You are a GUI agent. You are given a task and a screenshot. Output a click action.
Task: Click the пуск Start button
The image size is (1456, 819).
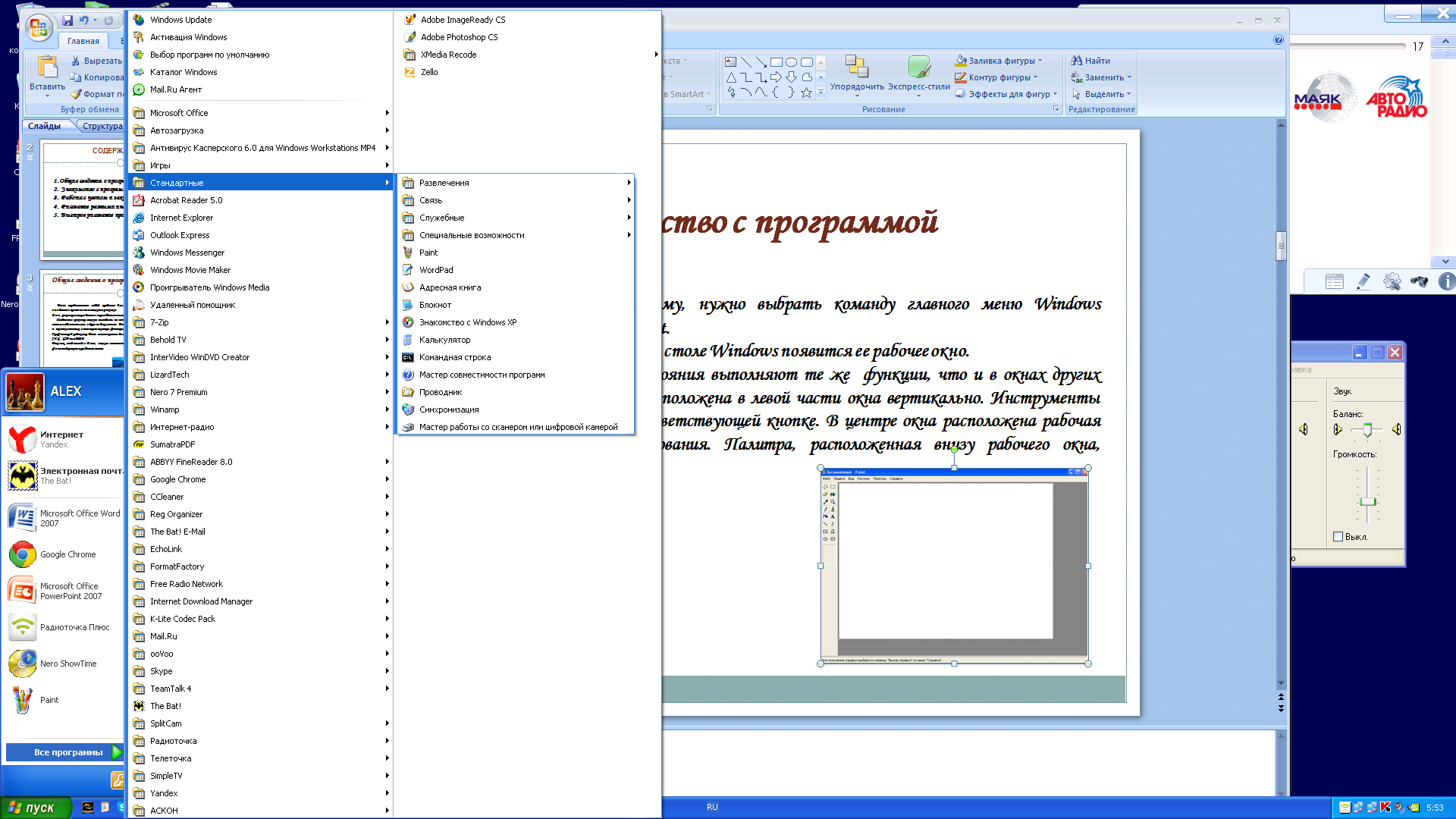click(x=36, y=808)
